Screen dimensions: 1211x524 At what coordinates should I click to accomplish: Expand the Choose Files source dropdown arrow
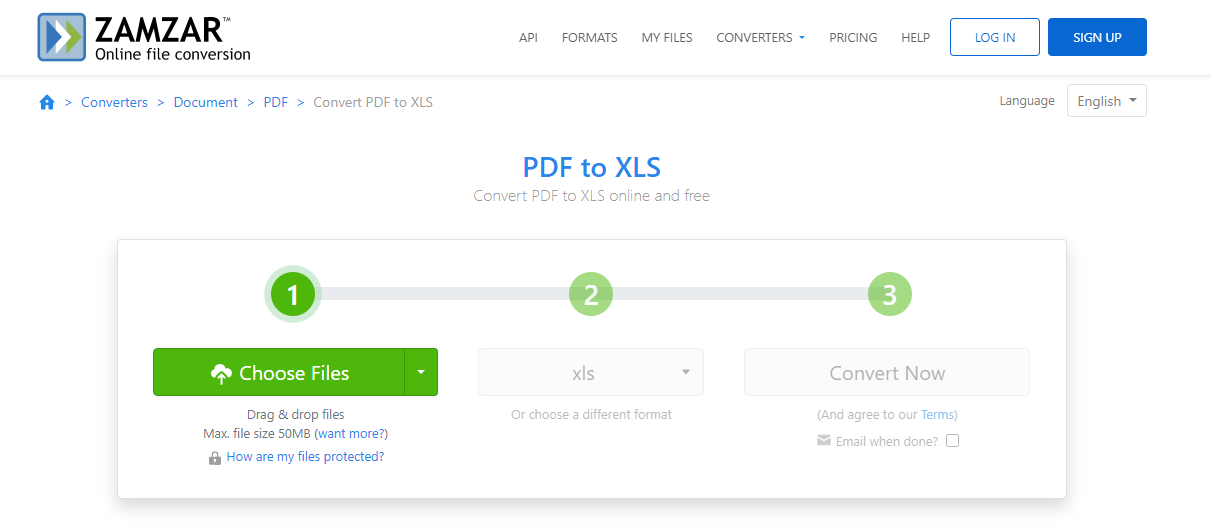click(421, 372)
